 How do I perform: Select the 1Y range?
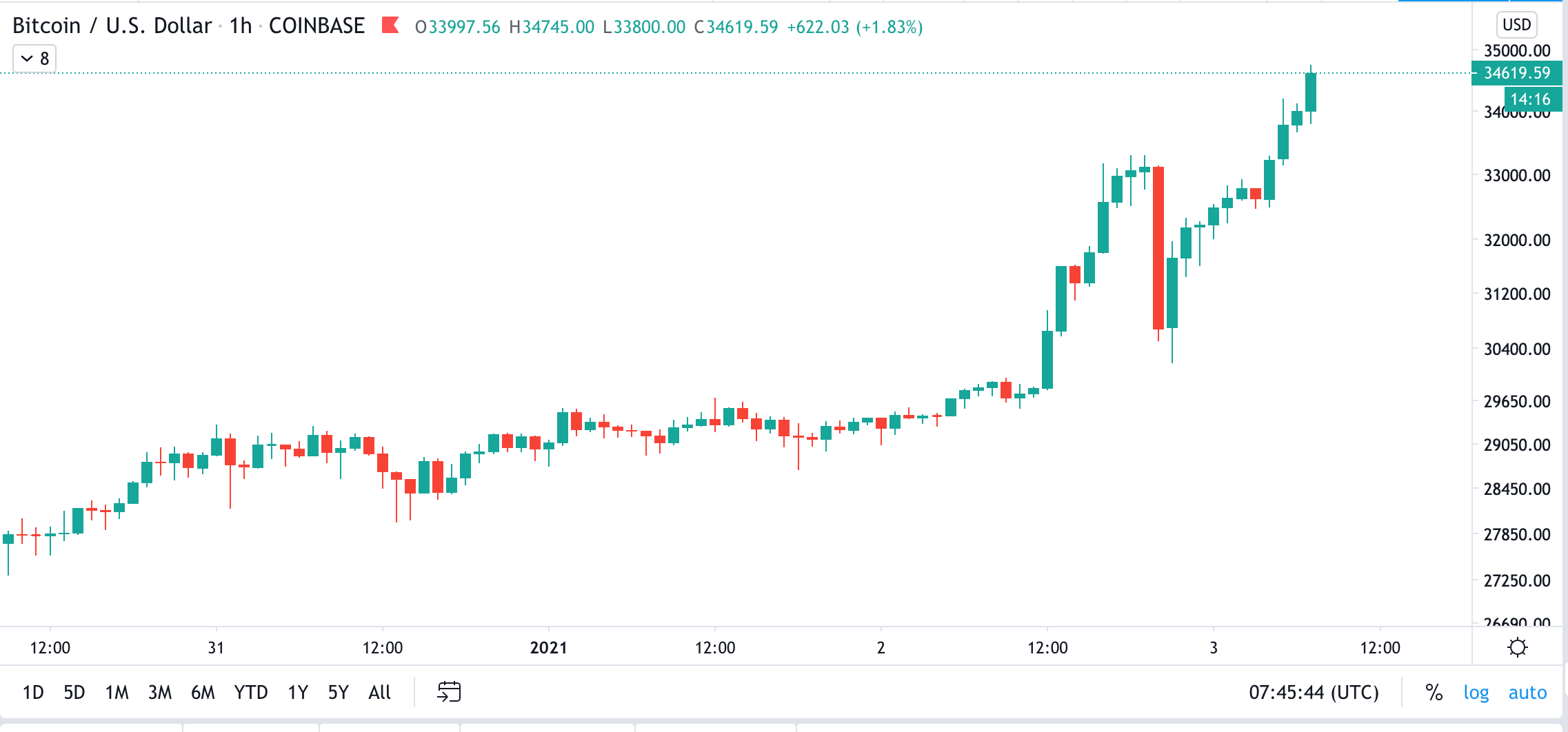[297, 692]
